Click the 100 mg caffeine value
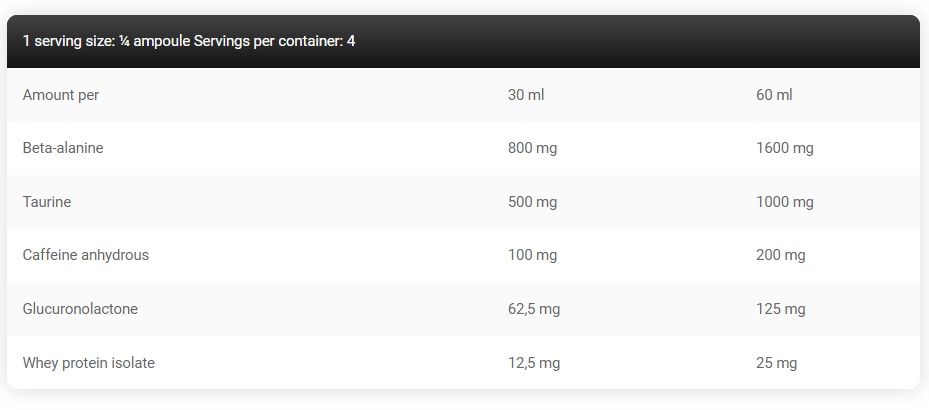Screen dimensions: 929x410 pyautogui.click(x=532, y=255)
